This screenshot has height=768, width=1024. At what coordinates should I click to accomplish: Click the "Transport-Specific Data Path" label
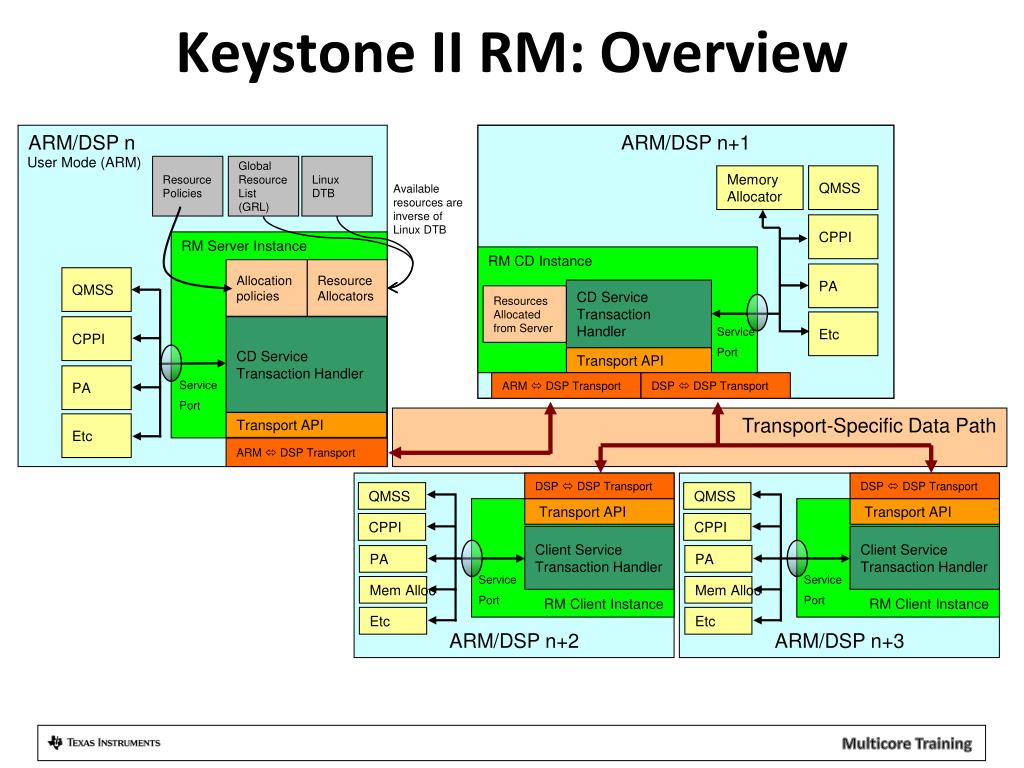(869, 426)
